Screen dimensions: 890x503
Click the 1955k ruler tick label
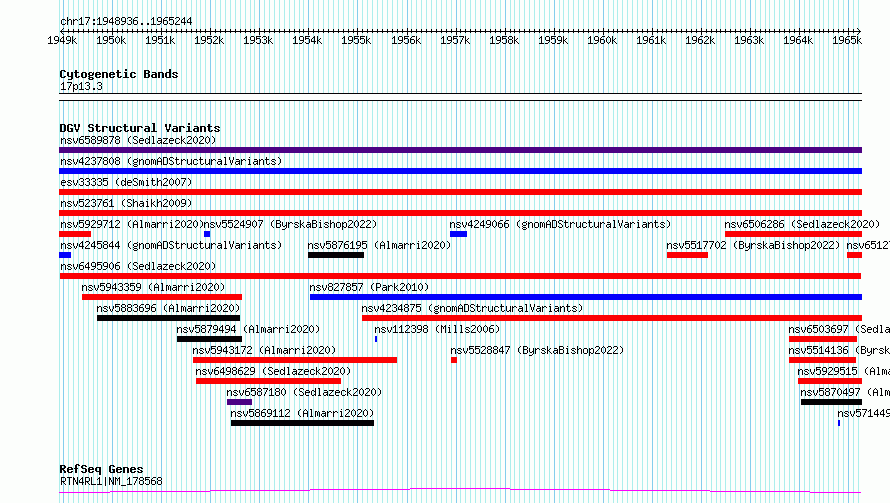click(356, 40)
